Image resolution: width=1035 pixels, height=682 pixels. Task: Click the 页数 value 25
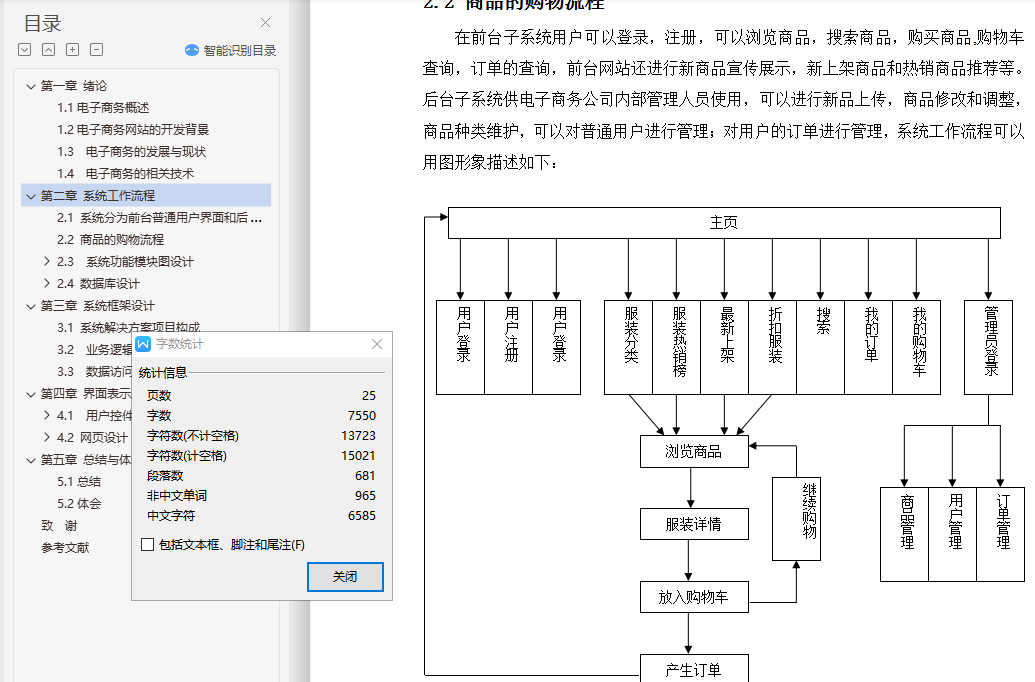click(368, 395)
